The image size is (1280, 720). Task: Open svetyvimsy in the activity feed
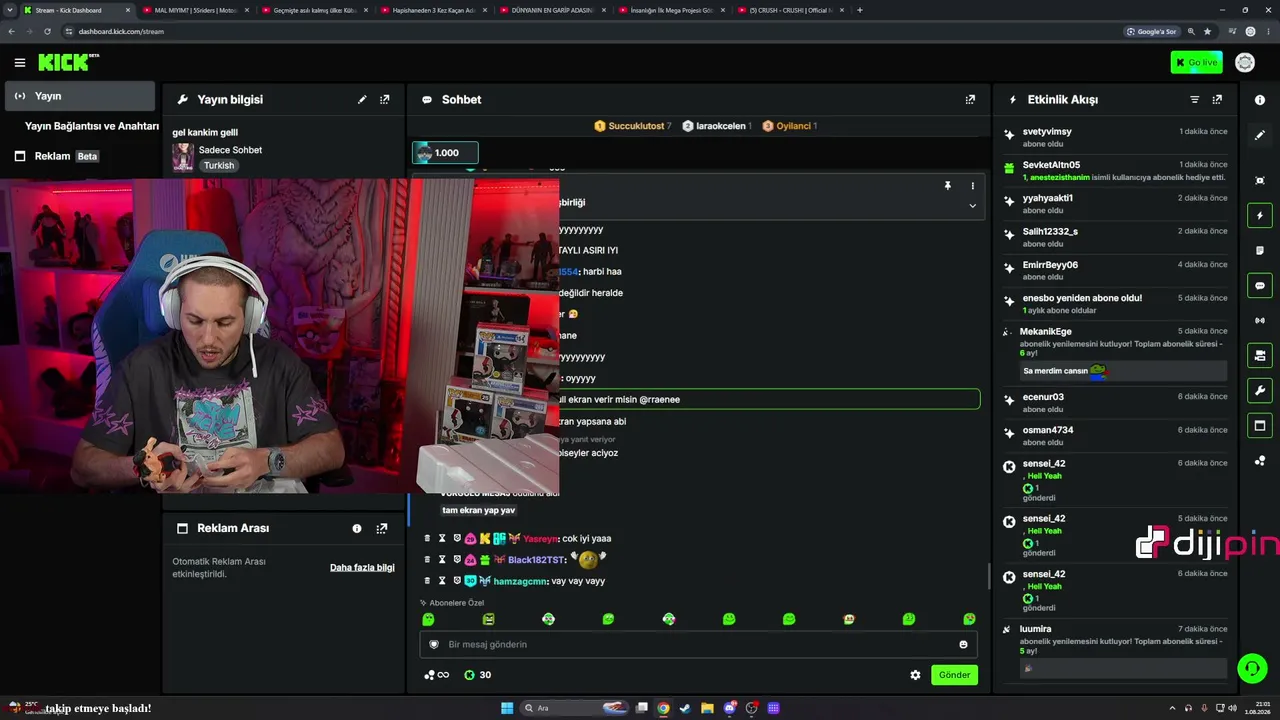tap(1047, 132)
